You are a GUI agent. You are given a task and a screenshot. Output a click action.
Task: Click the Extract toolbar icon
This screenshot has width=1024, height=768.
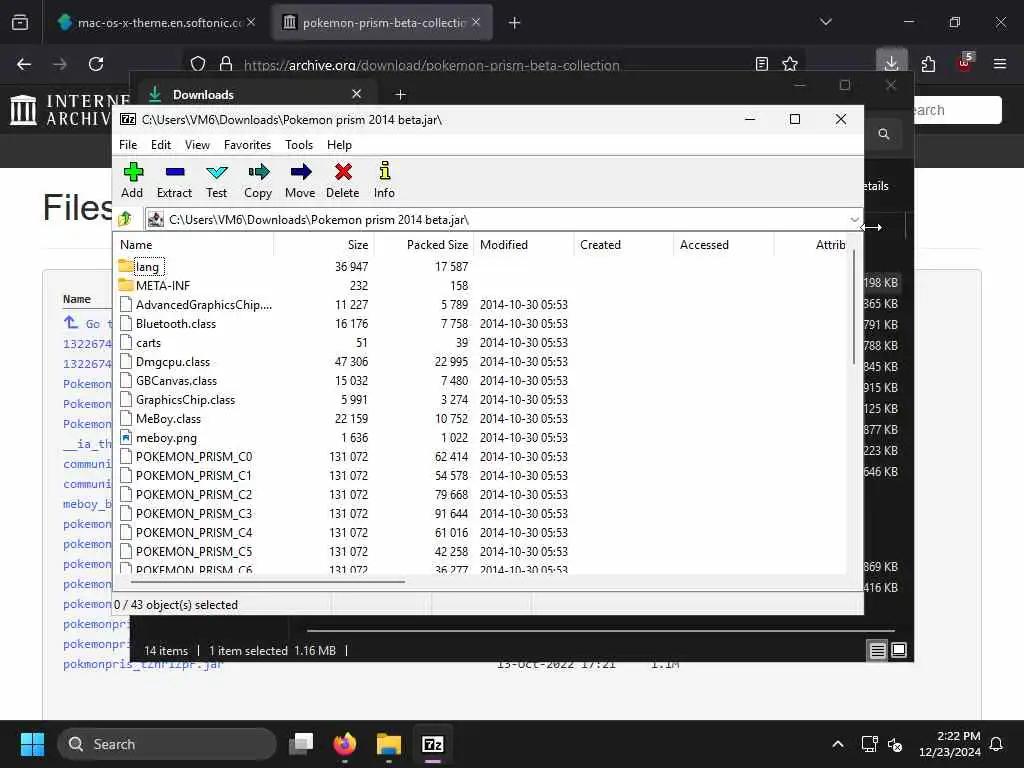[174, 172]
